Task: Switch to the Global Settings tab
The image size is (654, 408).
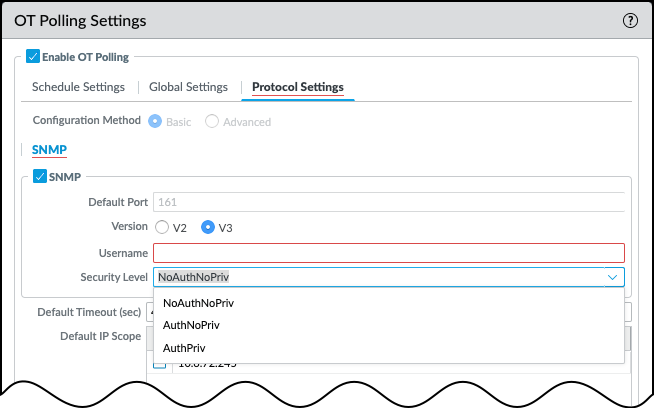Action: pos(188,87)
